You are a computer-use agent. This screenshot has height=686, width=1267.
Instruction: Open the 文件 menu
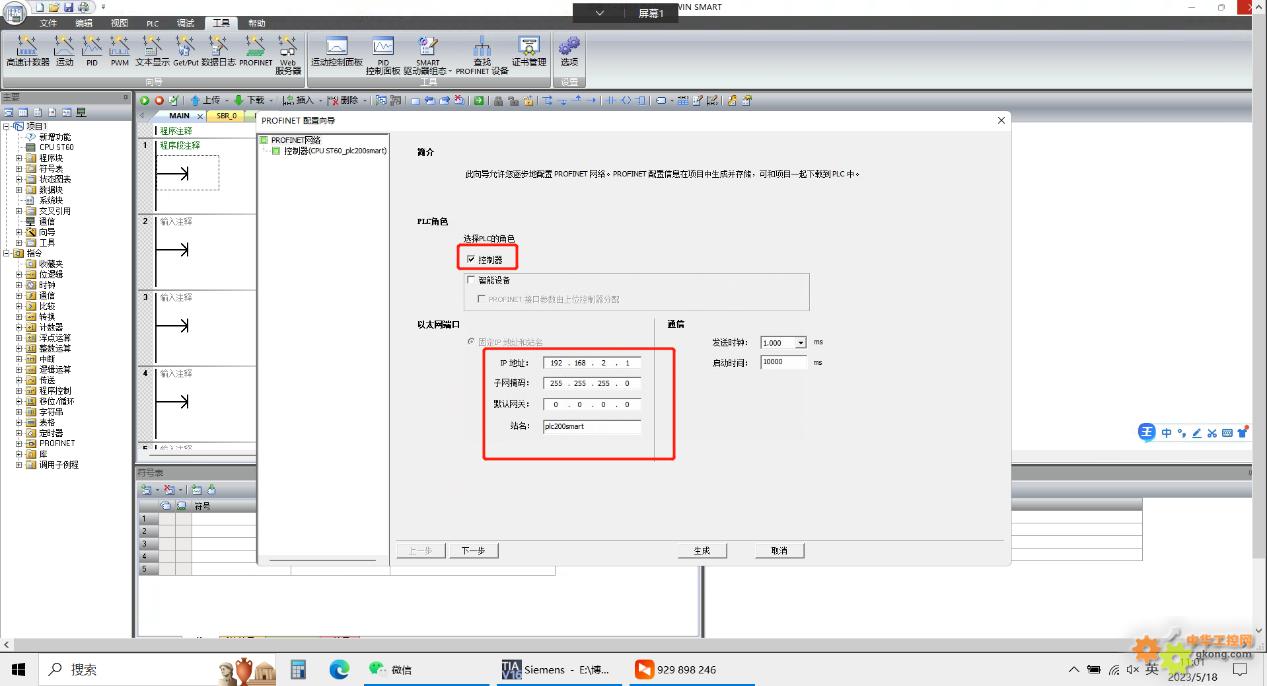click(x=48, y=23)
